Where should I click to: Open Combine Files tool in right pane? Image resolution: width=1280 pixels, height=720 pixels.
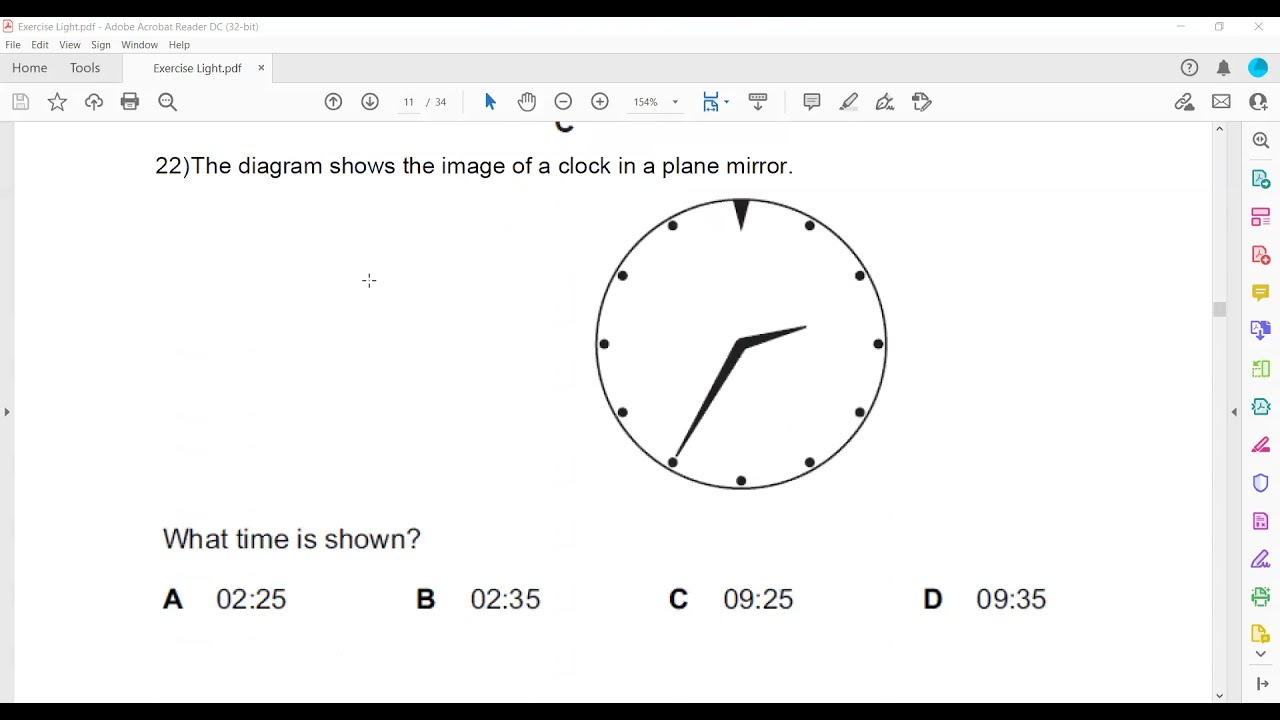[1261, 331]
